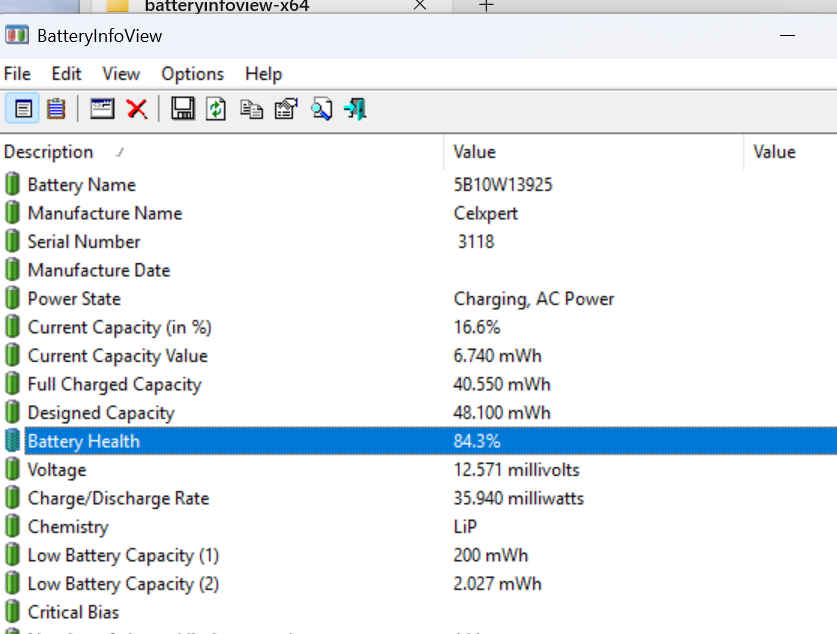Click battery icon beside Full Charged Capacity
The image size is (837, 634).
pos(12,384)
